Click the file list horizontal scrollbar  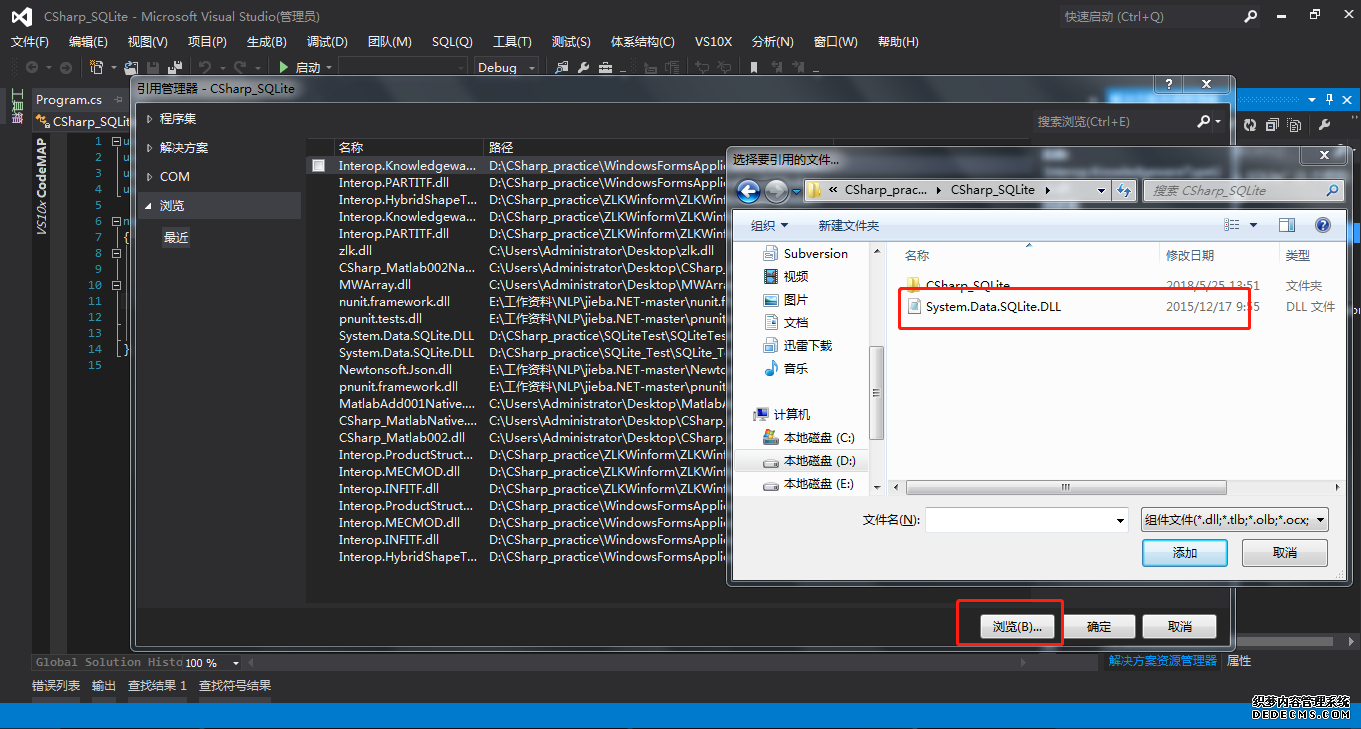pyautogui.click(x=1066, y=488)
